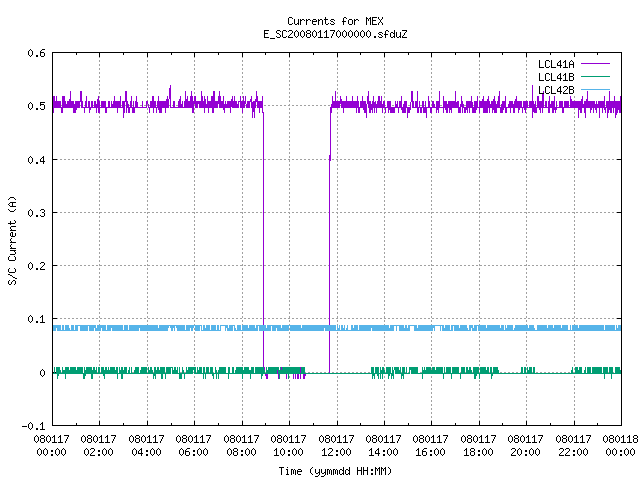
Task: Click the 0.6 y-axis tick label
Action: coord(36,53)
